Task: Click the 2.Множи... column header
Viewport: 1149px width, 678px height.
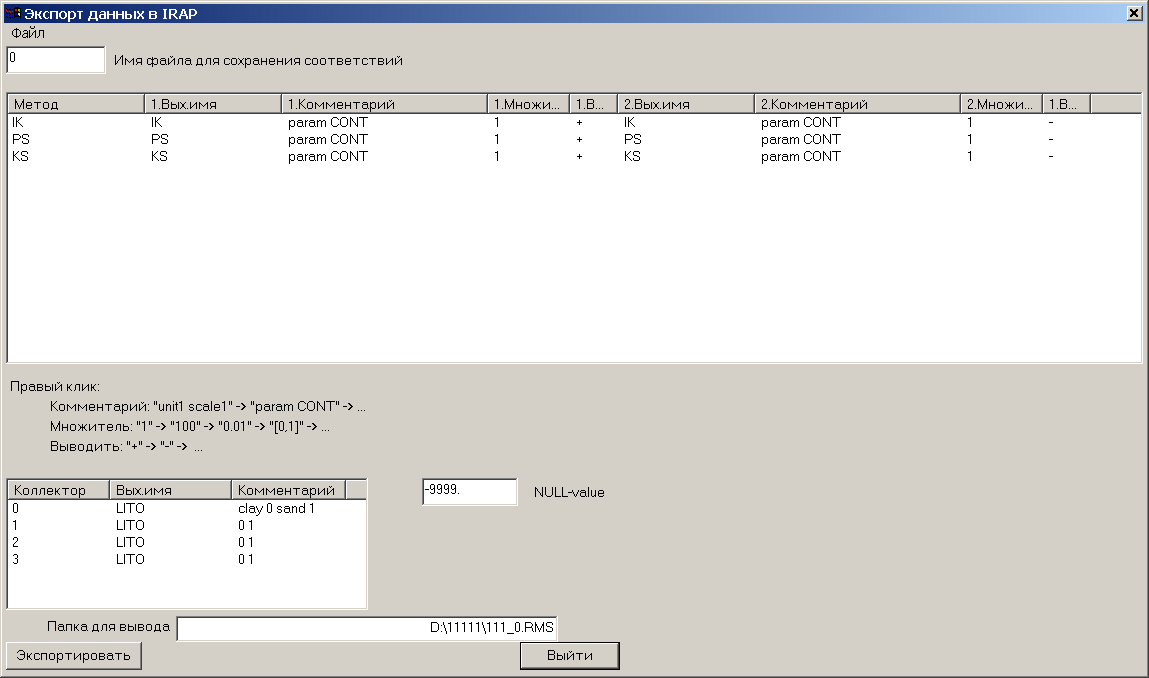Action: click(x=1002, y=104)
